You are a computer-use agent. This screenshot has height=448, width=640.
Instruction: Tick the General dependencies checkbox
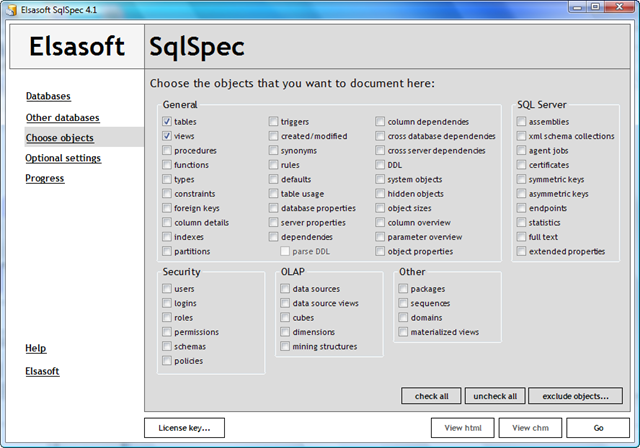click(x=273, y=237)
